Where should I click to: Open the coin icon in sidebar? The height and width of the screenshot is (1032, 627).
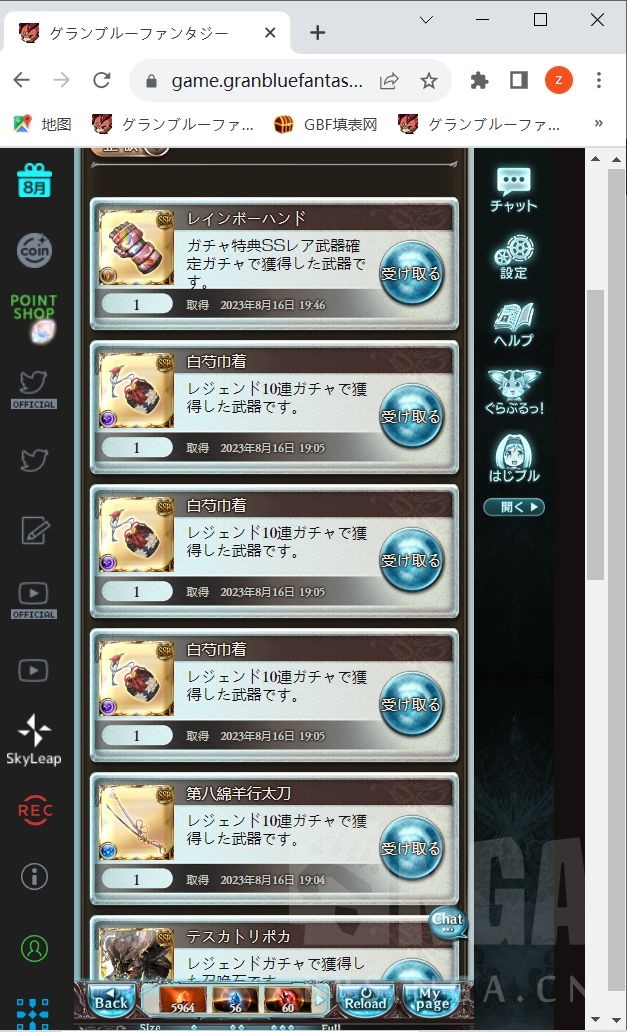[x=34, y=250]
